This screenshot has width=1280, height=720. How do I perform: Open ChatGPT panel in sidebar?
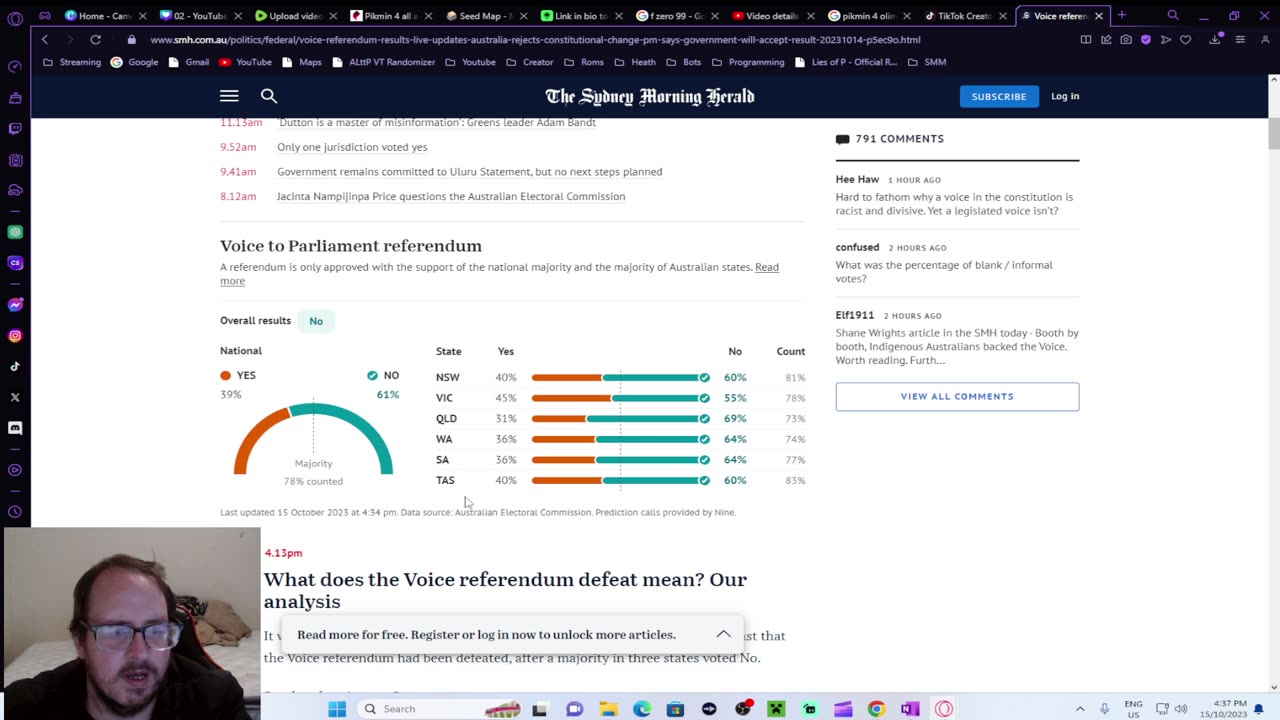[15, 232]
